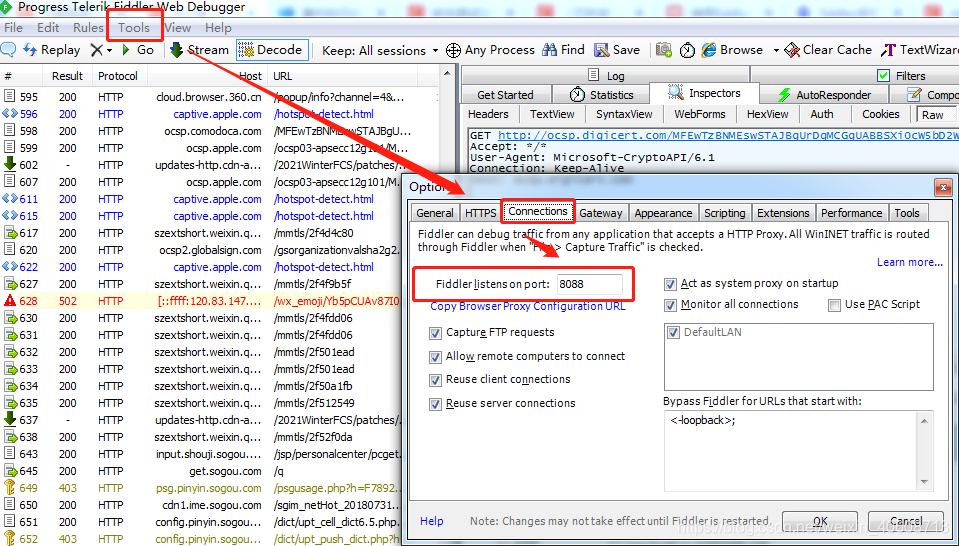Click bypass list scrollbar up arrow
959x546 pixels.
[924, 421]
